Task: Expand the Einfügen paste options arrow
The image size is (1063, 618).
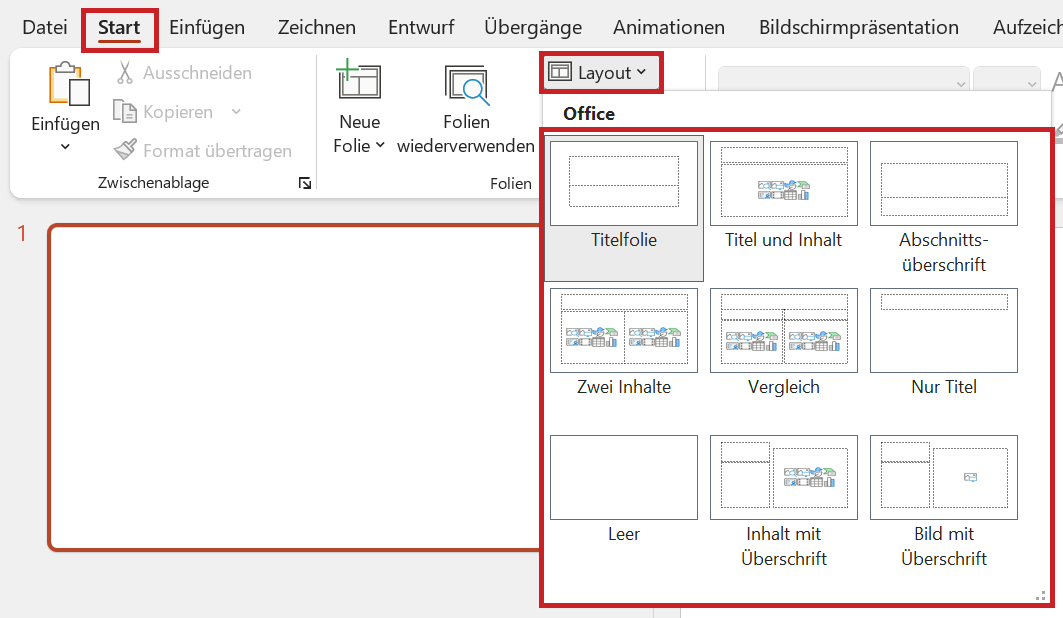Action: tap(65, 146)
